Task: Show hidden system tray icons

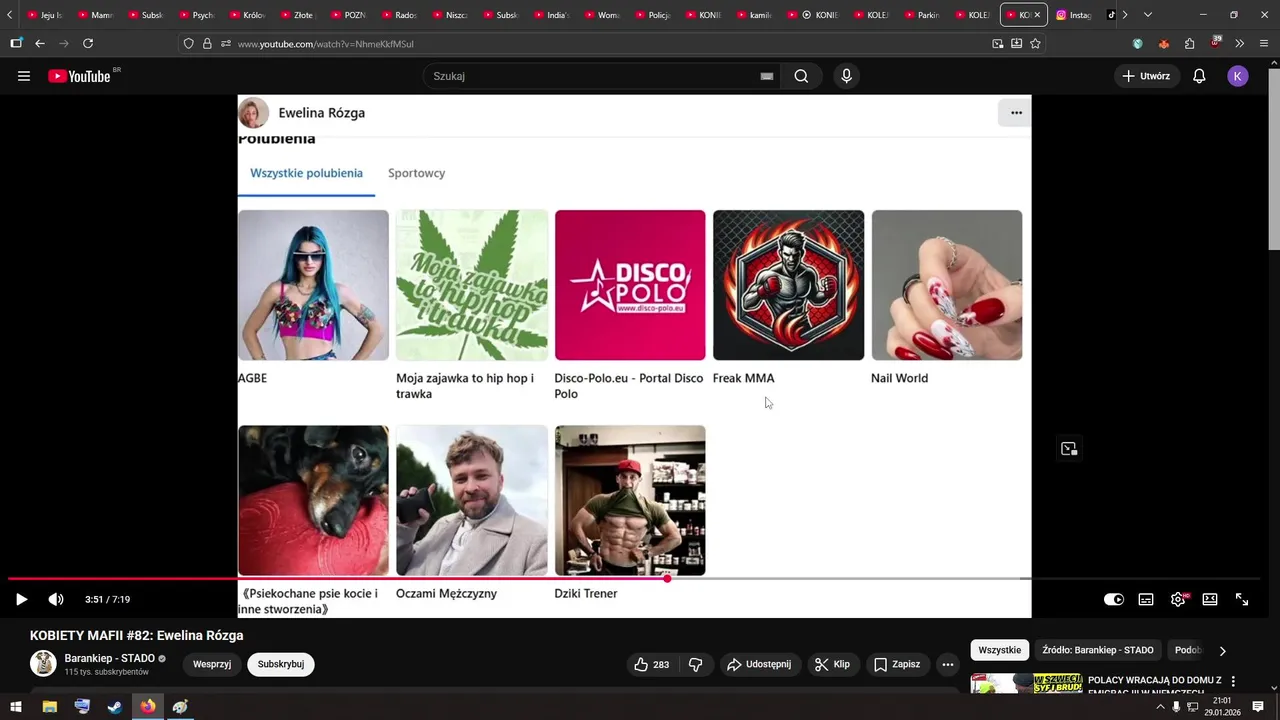Action: (x=1160, y=707)
